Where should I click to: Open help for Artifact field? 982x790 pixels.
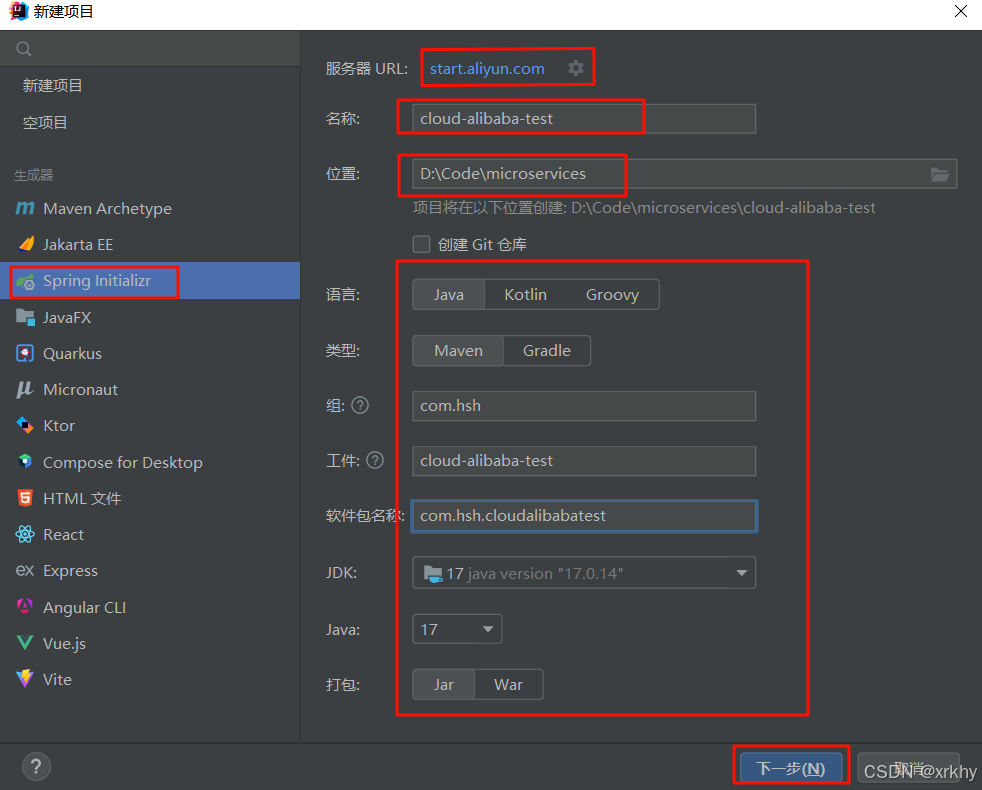pos(375,460)
